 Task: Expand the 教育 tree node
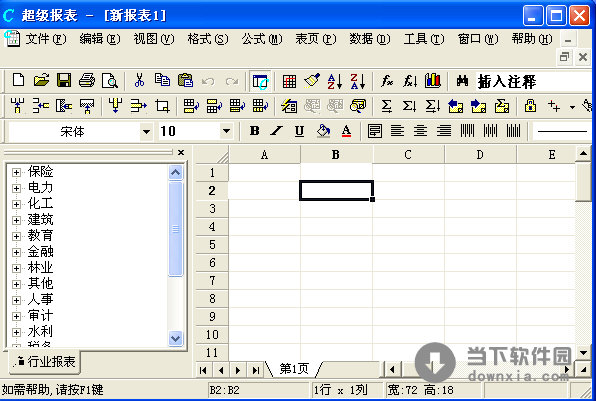[x=16, y=236]
